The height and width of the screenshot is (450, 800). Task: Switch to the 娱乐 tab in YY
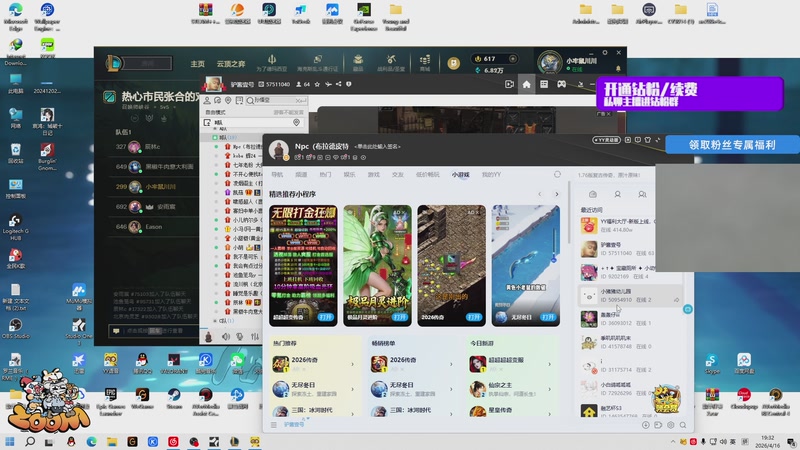tap(349, 174)
